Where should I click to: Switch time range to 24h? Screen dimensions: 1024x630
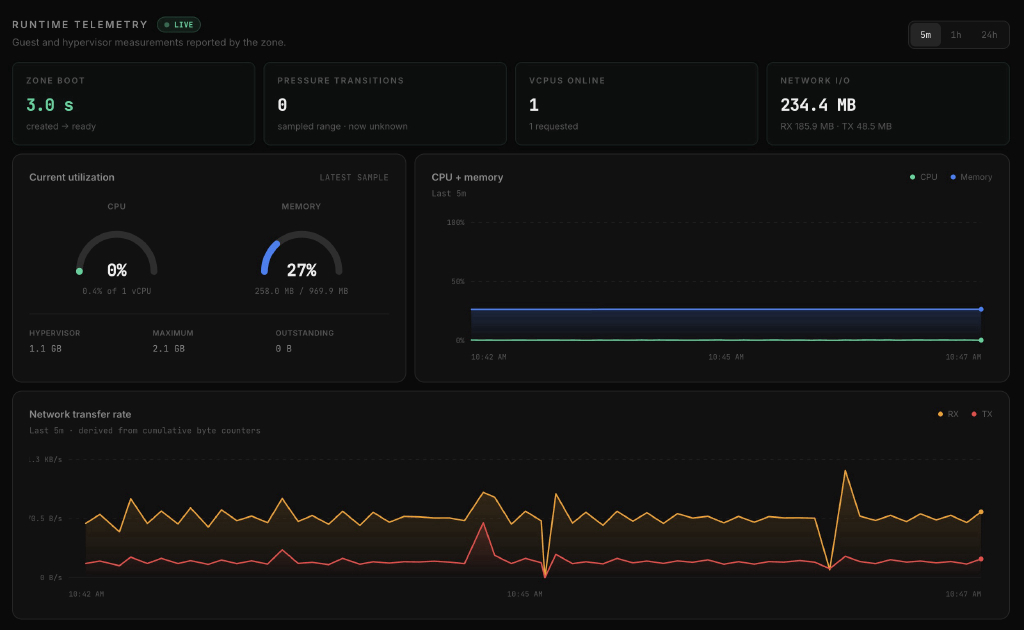click(x=989, y=35)
